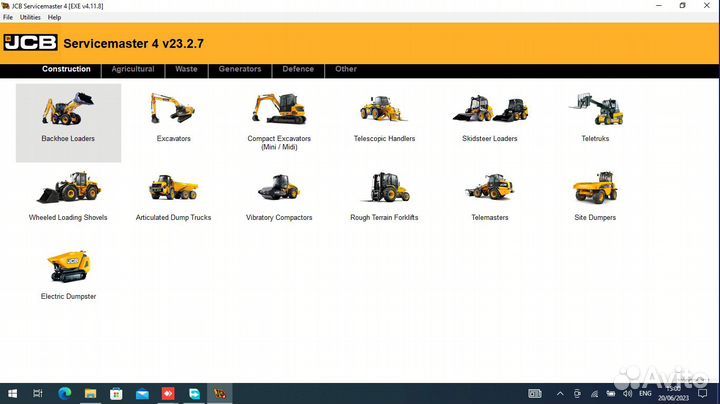The image size is (720, 404).
Task: Close the JCB Servicemaster window
Action: click(x=707, y=6)
